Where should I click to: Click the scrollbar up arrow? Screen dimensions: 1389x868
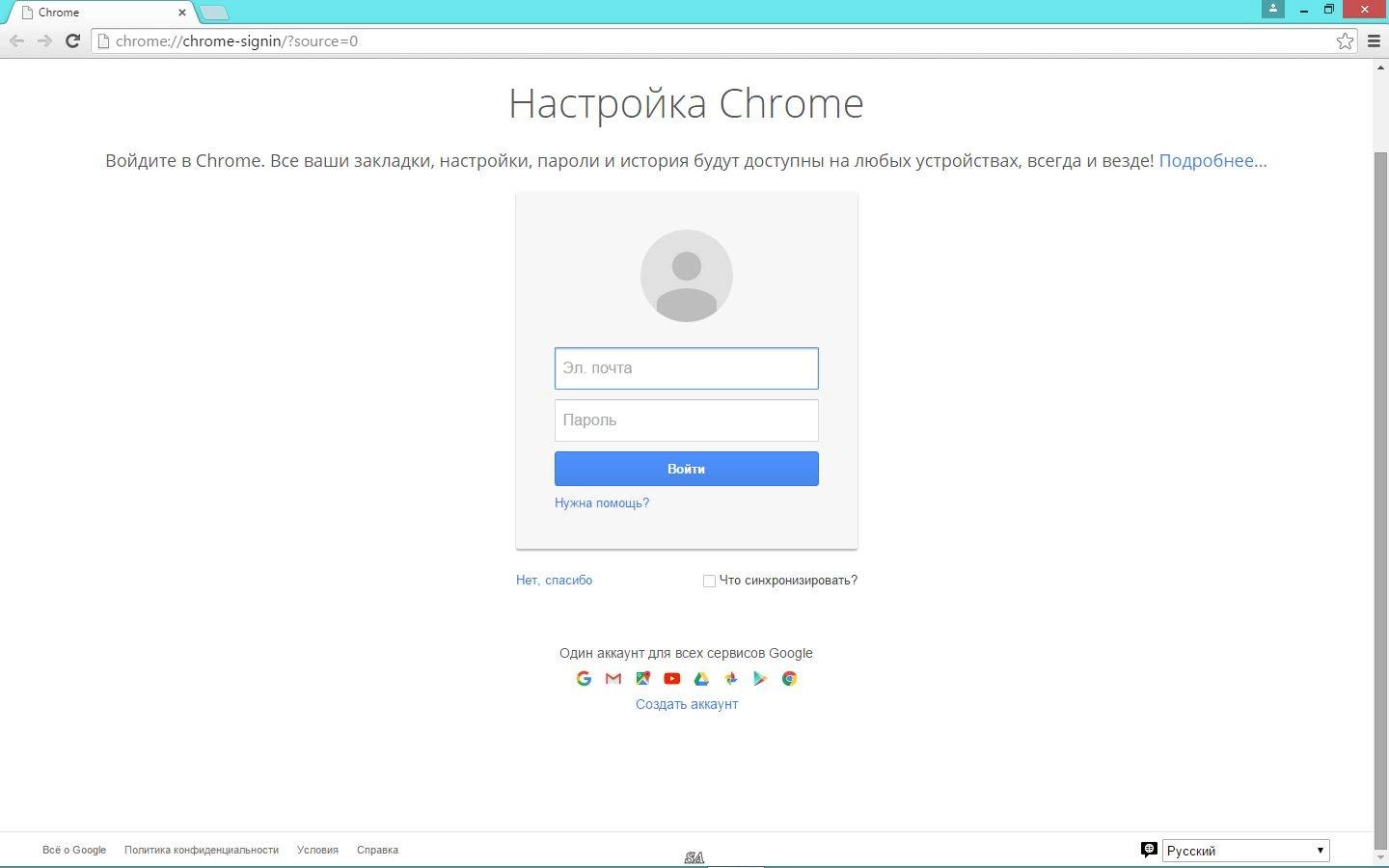[x=1380, y=68]
